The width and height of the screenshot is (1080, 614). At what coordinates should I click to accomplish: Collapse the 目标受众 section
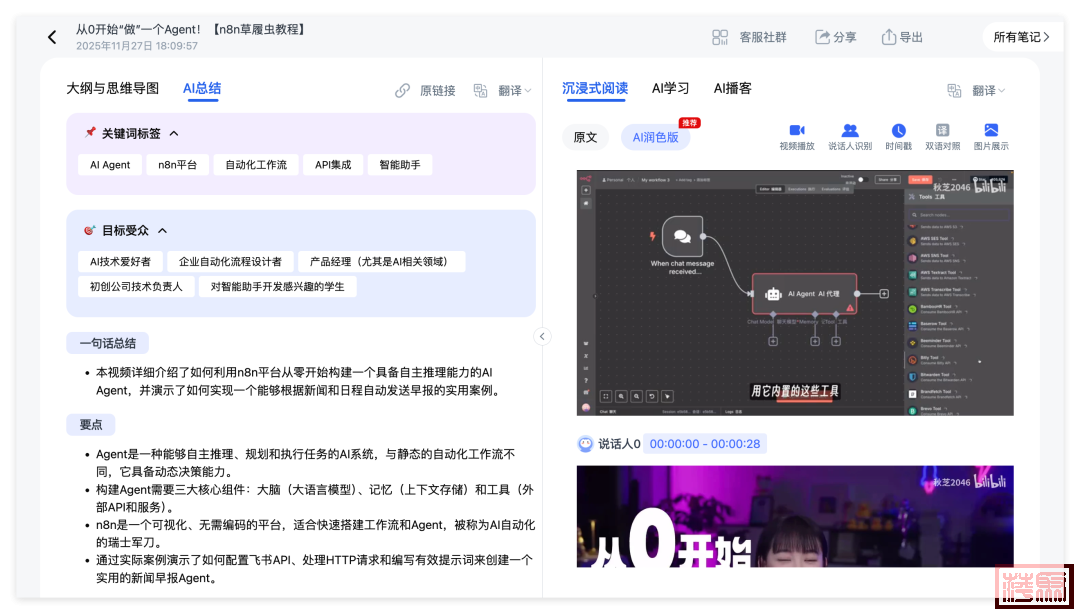[162, 230]
